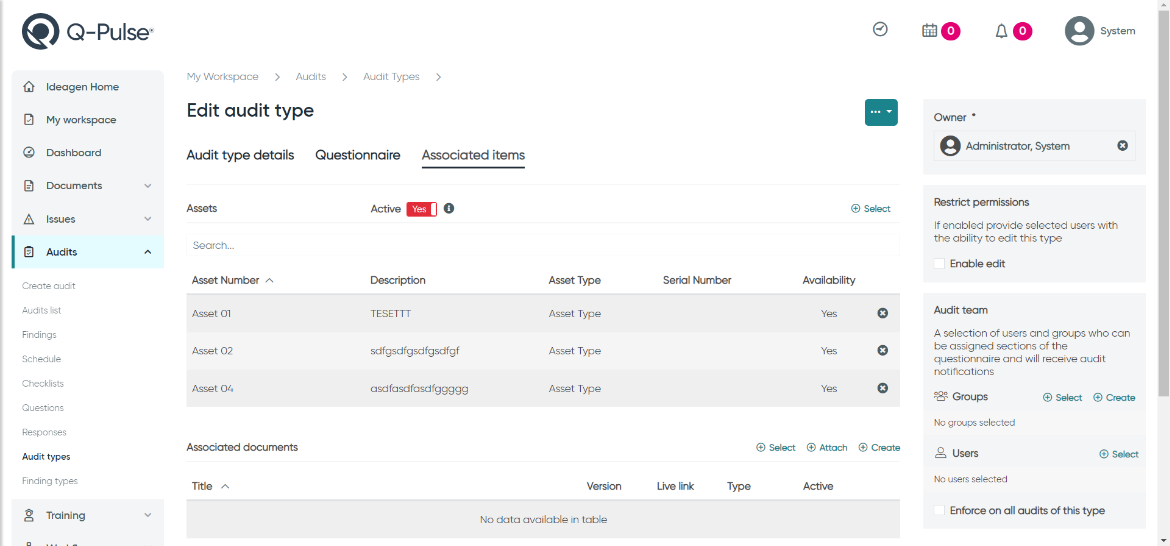Click the TESETTT description cell

click(390, 313)
